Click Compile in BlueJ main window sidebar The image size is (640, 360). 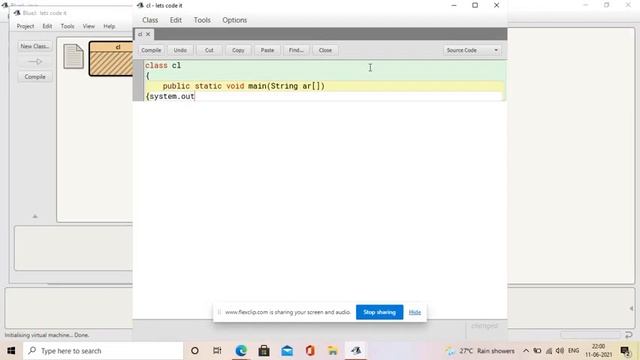coord(35,77)
